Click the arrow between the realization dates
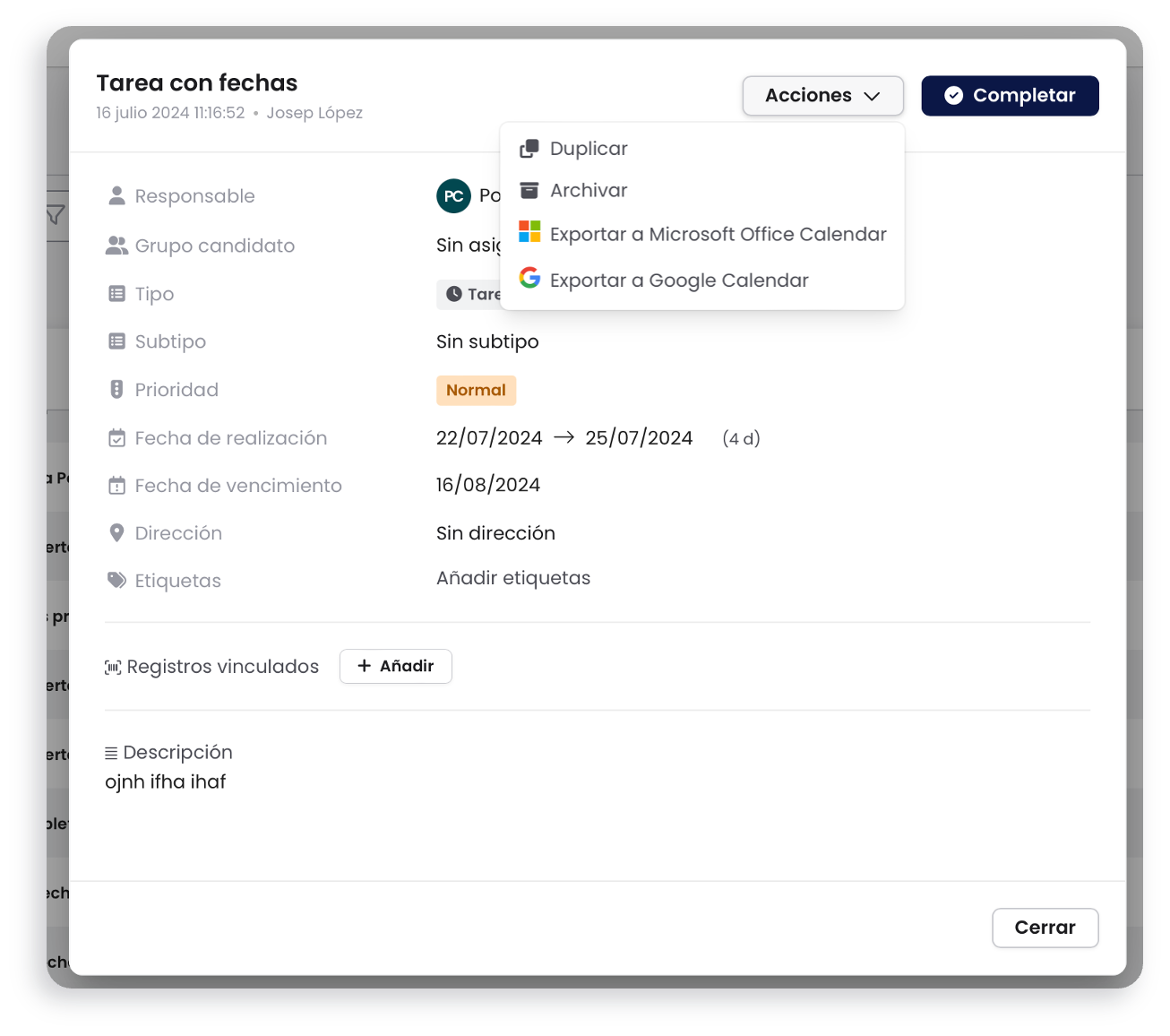The width and height of the screenshot is (1170, 1036). pos(563,437)
